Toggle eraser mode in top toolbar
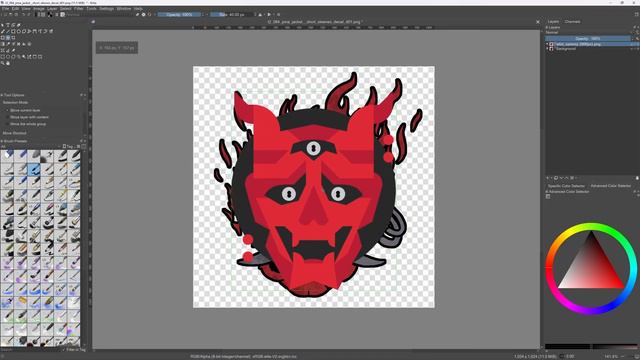 pos(138,14)
